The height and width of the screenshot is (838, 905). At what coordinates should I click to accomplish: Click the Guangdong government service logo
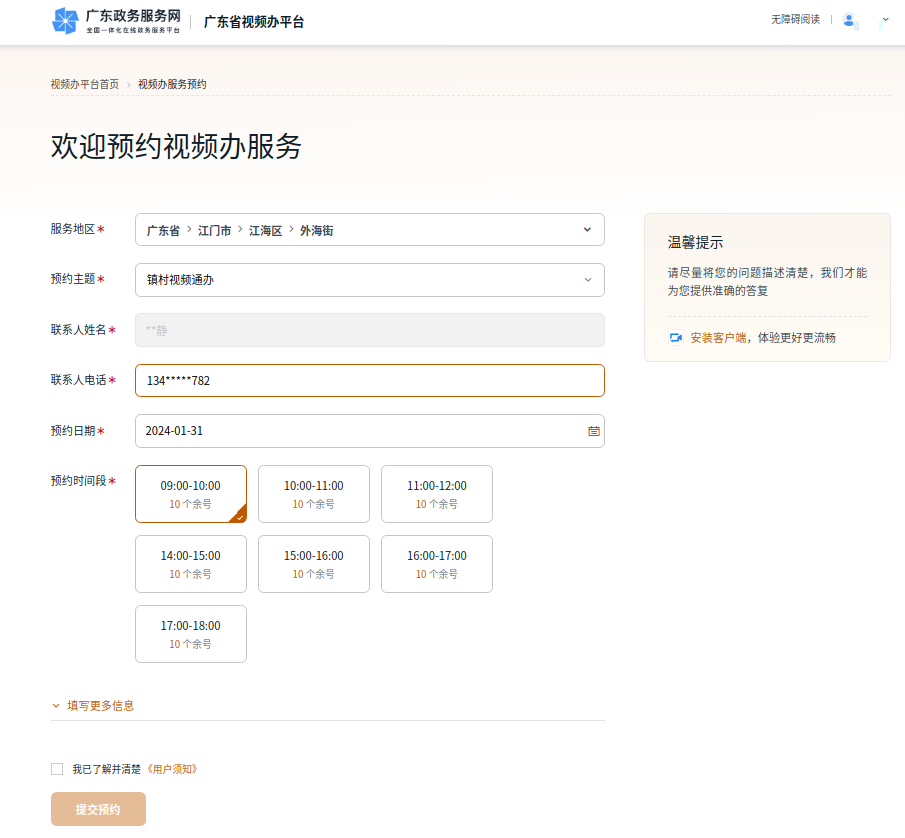116,21
